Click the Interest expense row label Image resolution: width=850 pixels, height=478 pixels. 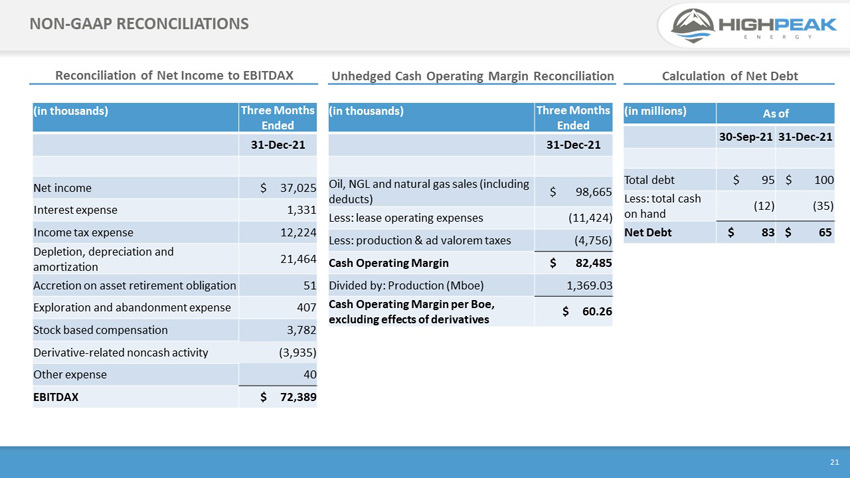(75, 210)
